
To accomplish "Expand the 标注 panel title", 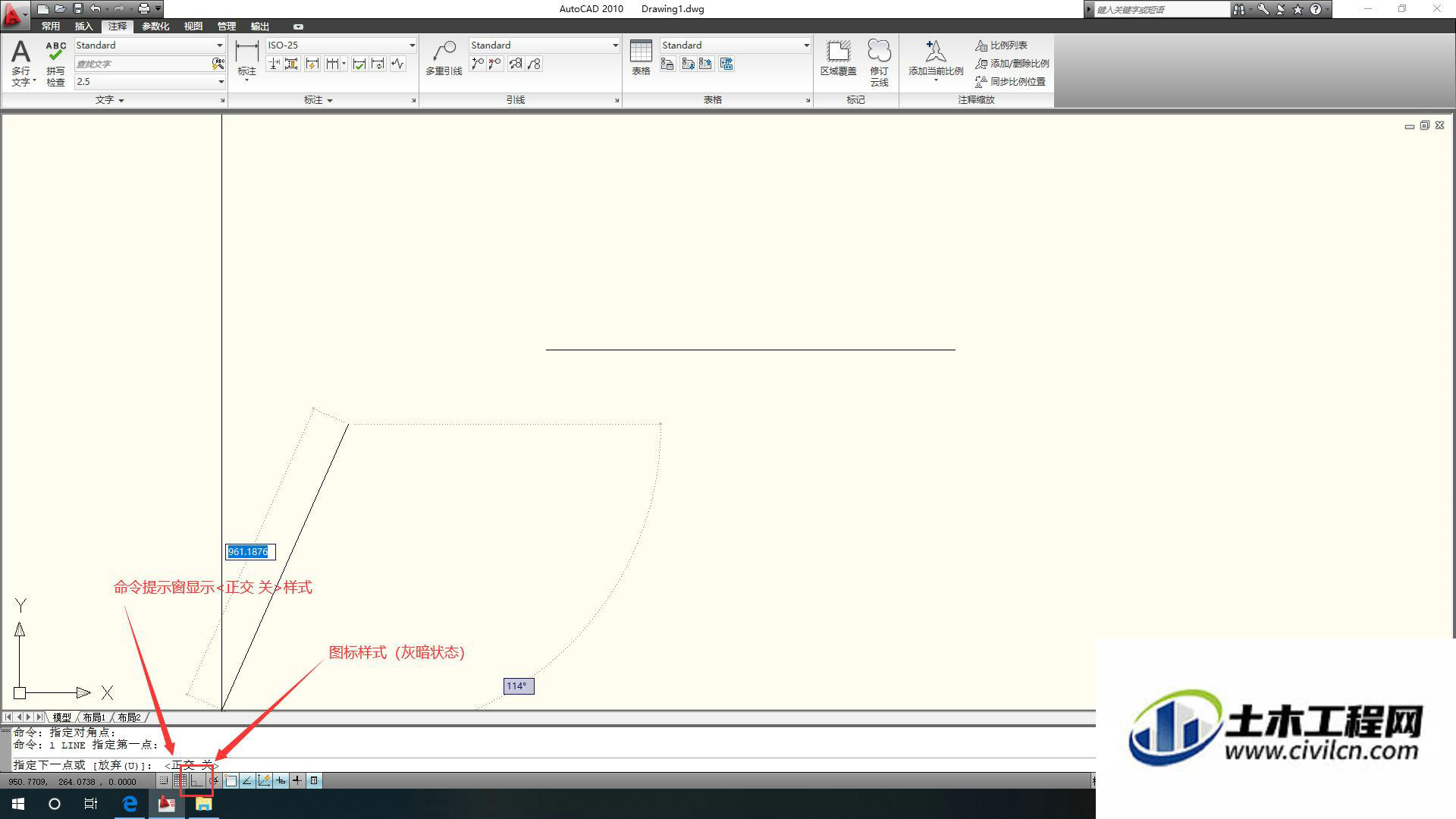I will click(318, 100).
